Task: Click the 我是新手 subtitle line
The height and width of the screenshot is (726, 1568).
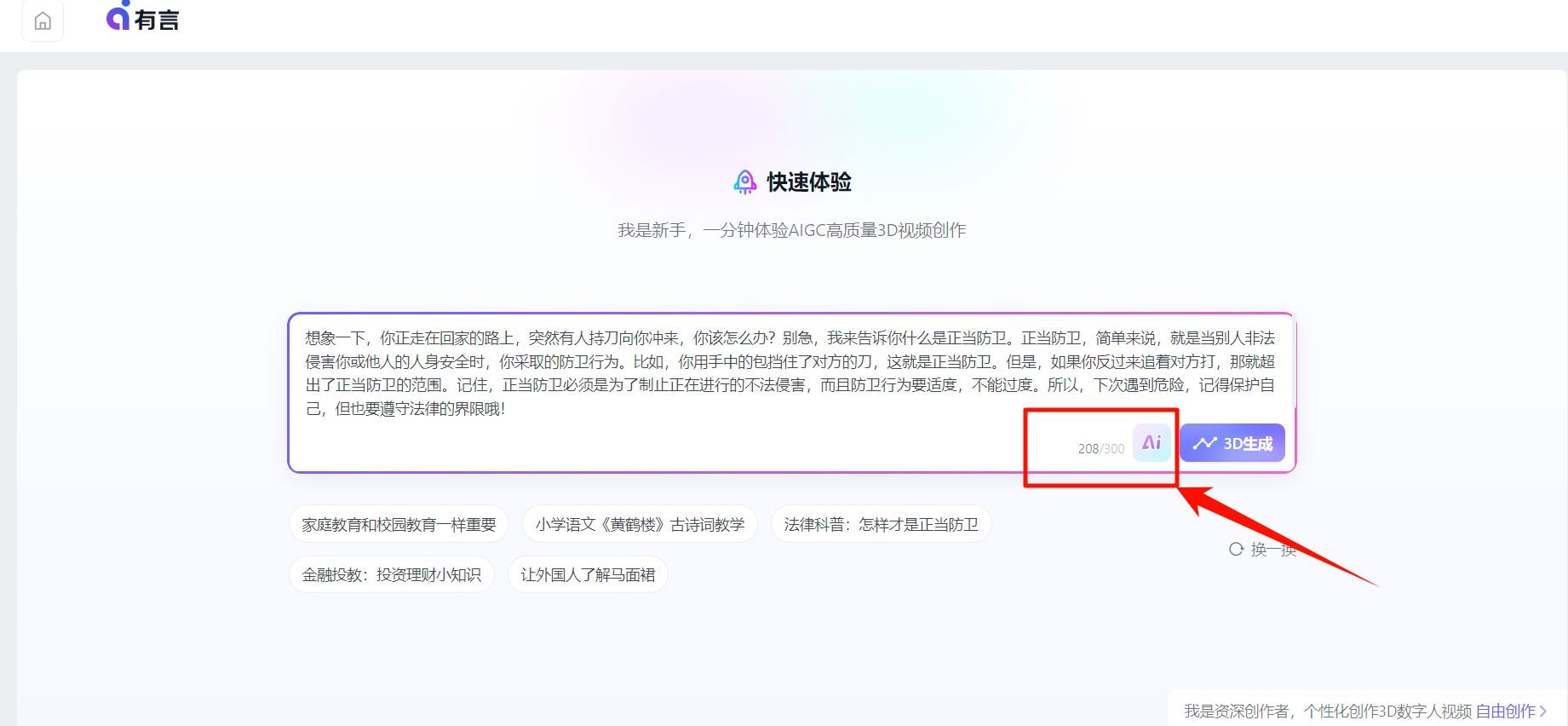Action: [791, 230]
